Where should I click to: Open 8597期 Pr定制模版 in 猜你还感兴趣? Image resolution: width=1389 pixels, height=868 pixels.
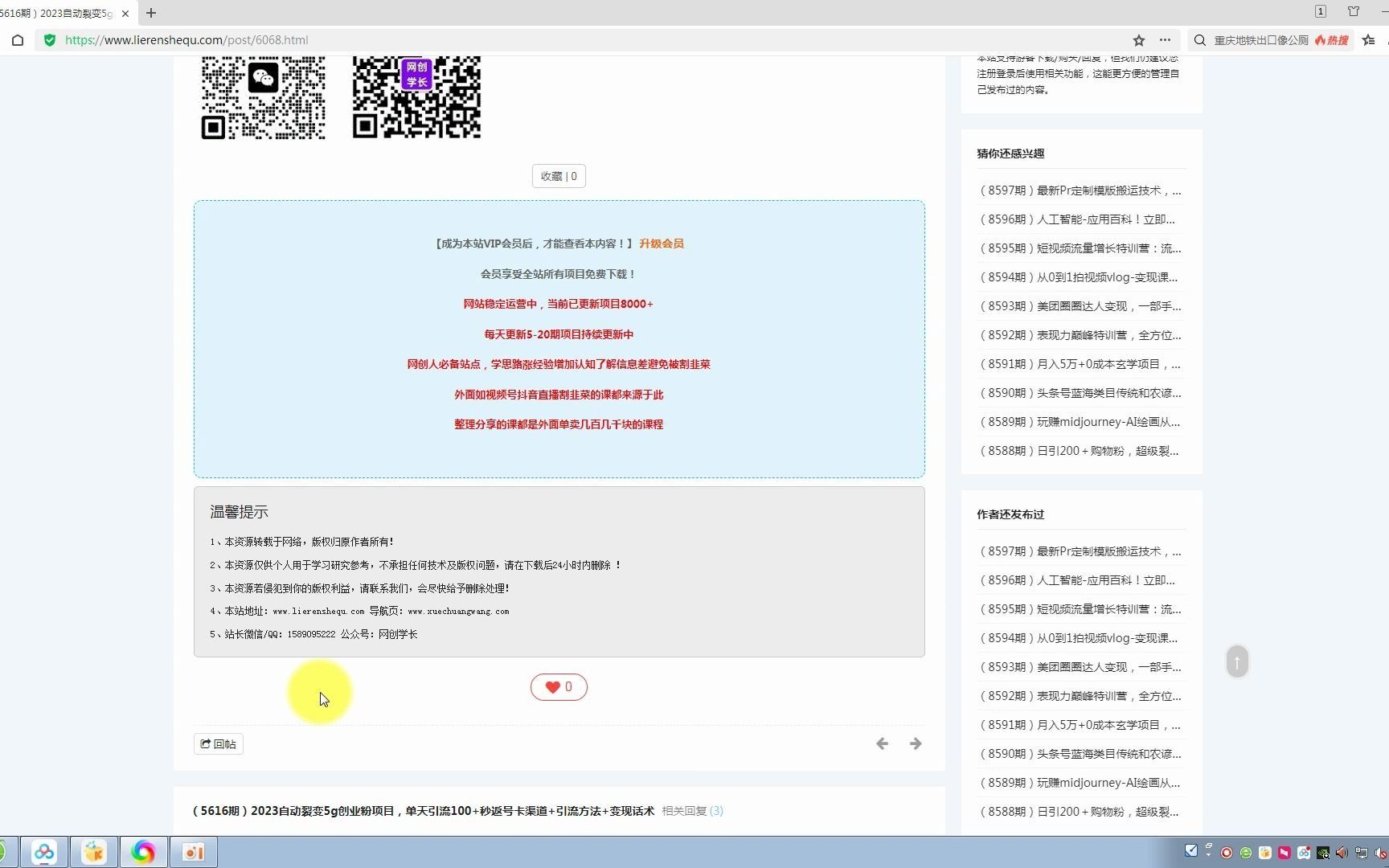(x=1080, y=190)
